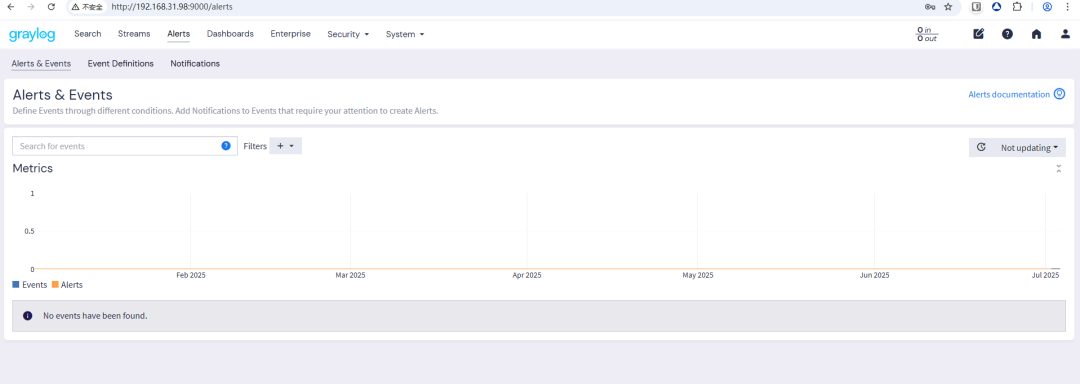Click the refresh clock icon
The width and height of the screenshot is (1080, 384).
coord(981,147)
